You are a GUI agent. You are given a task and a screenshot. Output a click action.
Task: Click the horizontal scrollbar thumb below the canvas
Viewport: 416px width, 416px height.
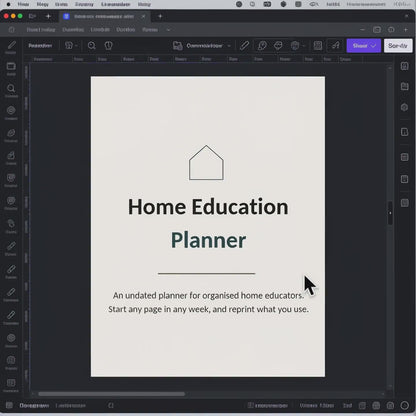(x=111, y=394)
